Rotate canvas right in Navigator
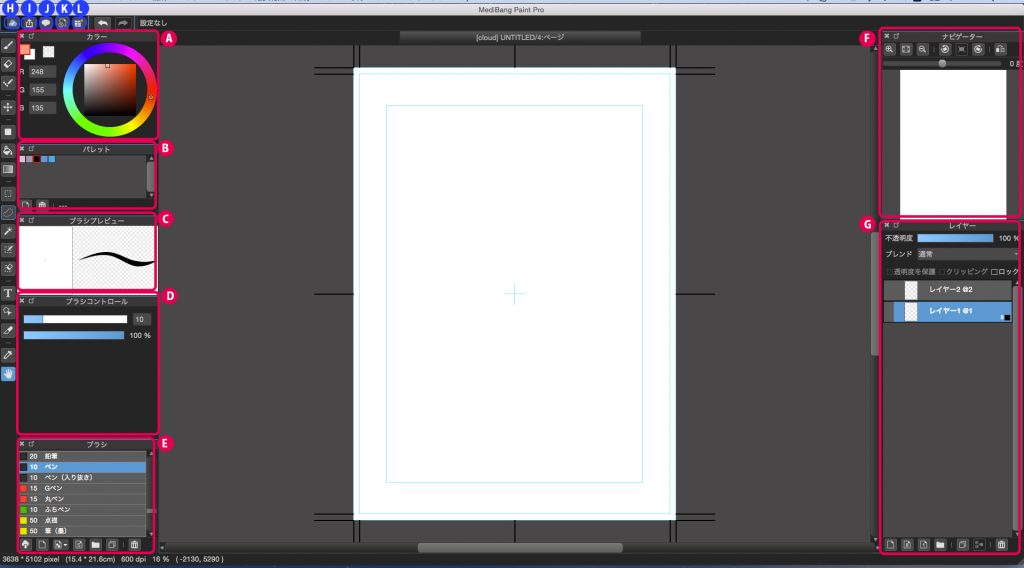 click(978, 50)
